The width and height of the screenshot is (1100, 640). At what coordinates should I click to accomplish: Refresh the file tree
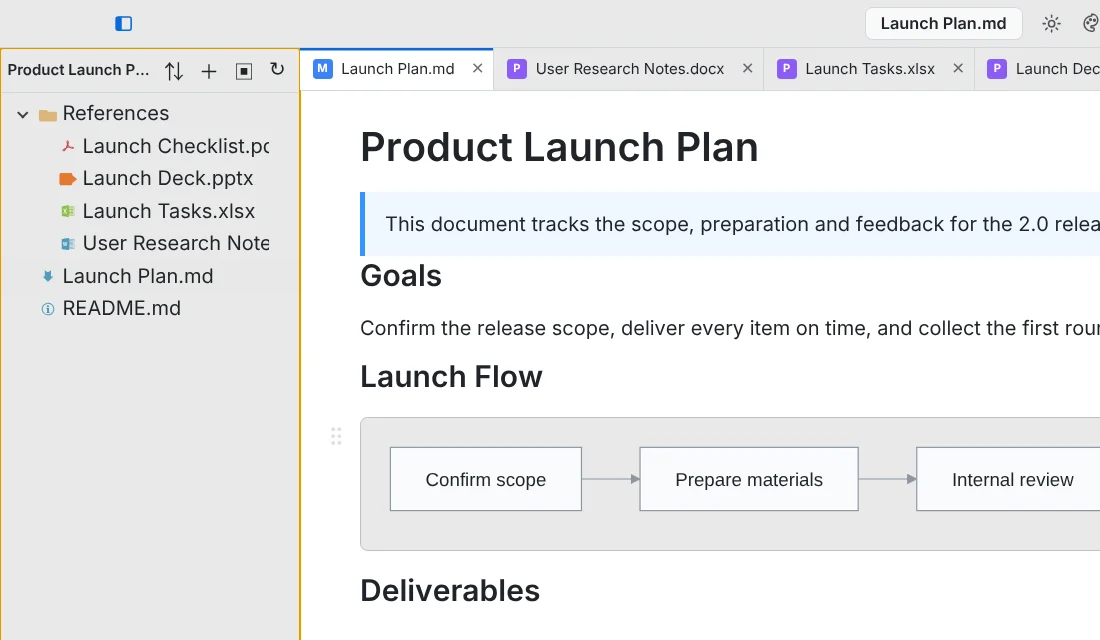coord(277,69)
